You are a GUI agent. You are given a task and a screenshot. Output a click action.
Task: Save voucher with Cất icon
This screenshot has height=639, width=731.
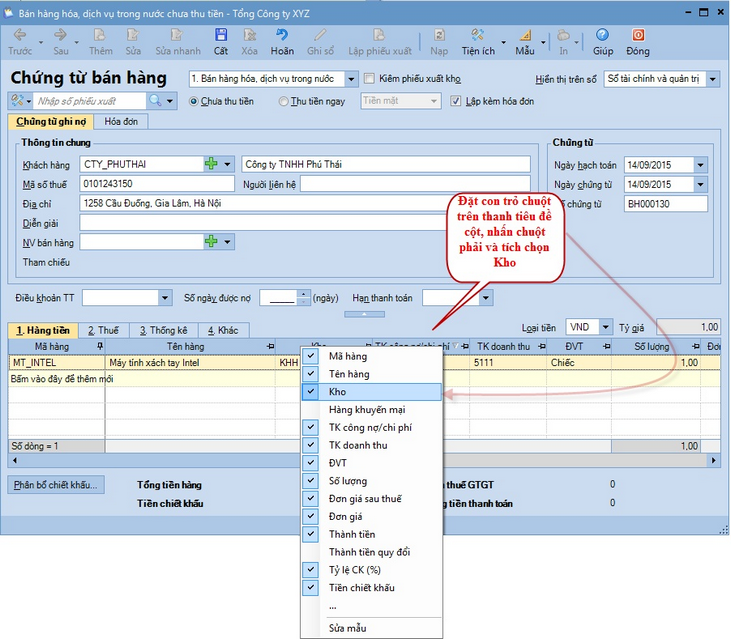click(x=221, y=35)
